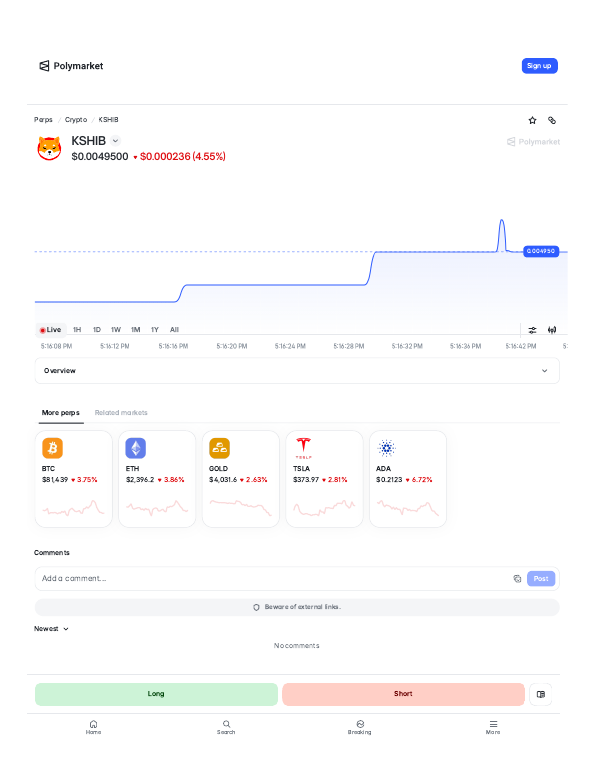This screenshot has height=770, width=595.
Task: Open the GOLD price $4,031.6
Action: 223,480
